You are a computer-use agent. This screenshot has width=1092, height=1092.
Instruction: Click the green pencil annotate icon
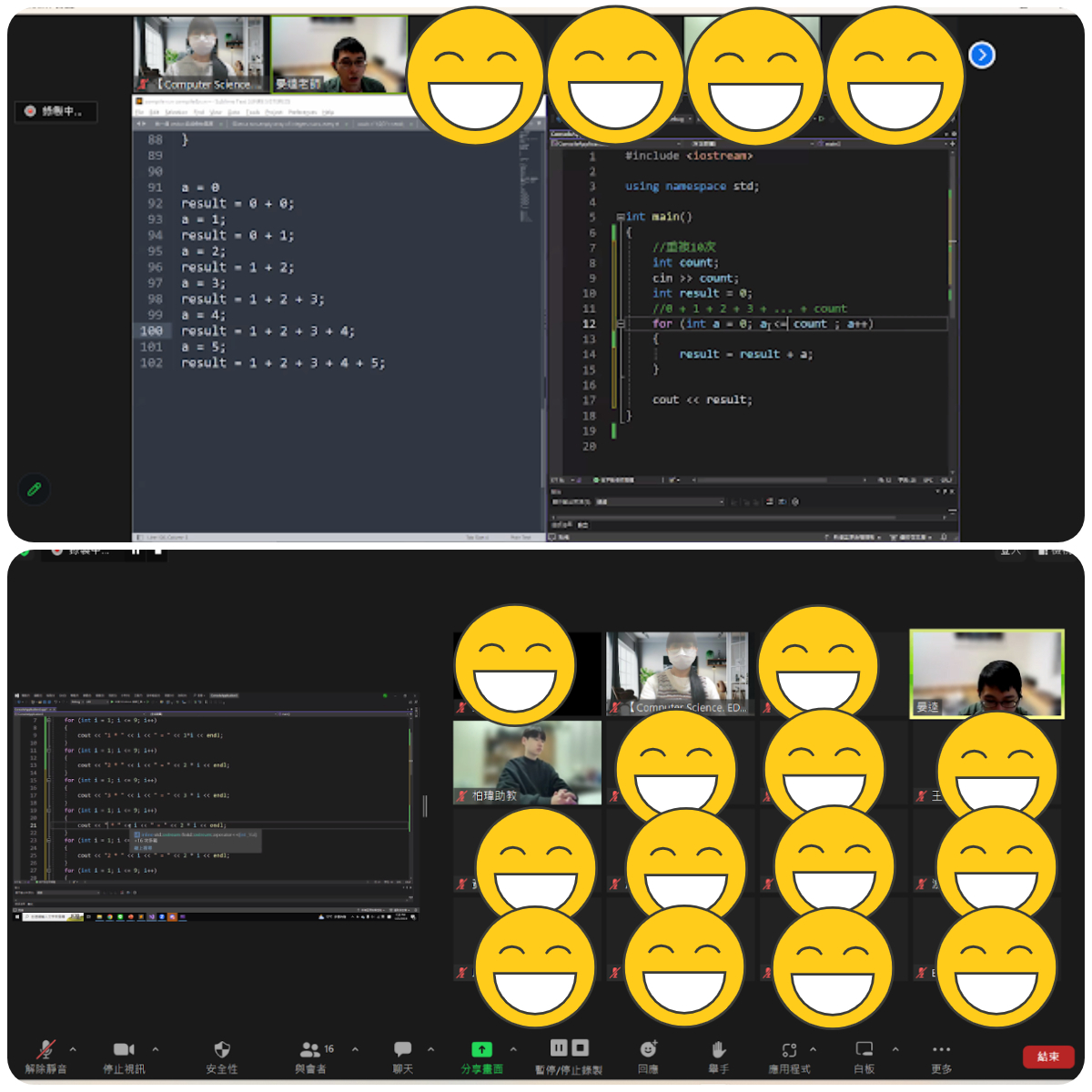(35, 489)
